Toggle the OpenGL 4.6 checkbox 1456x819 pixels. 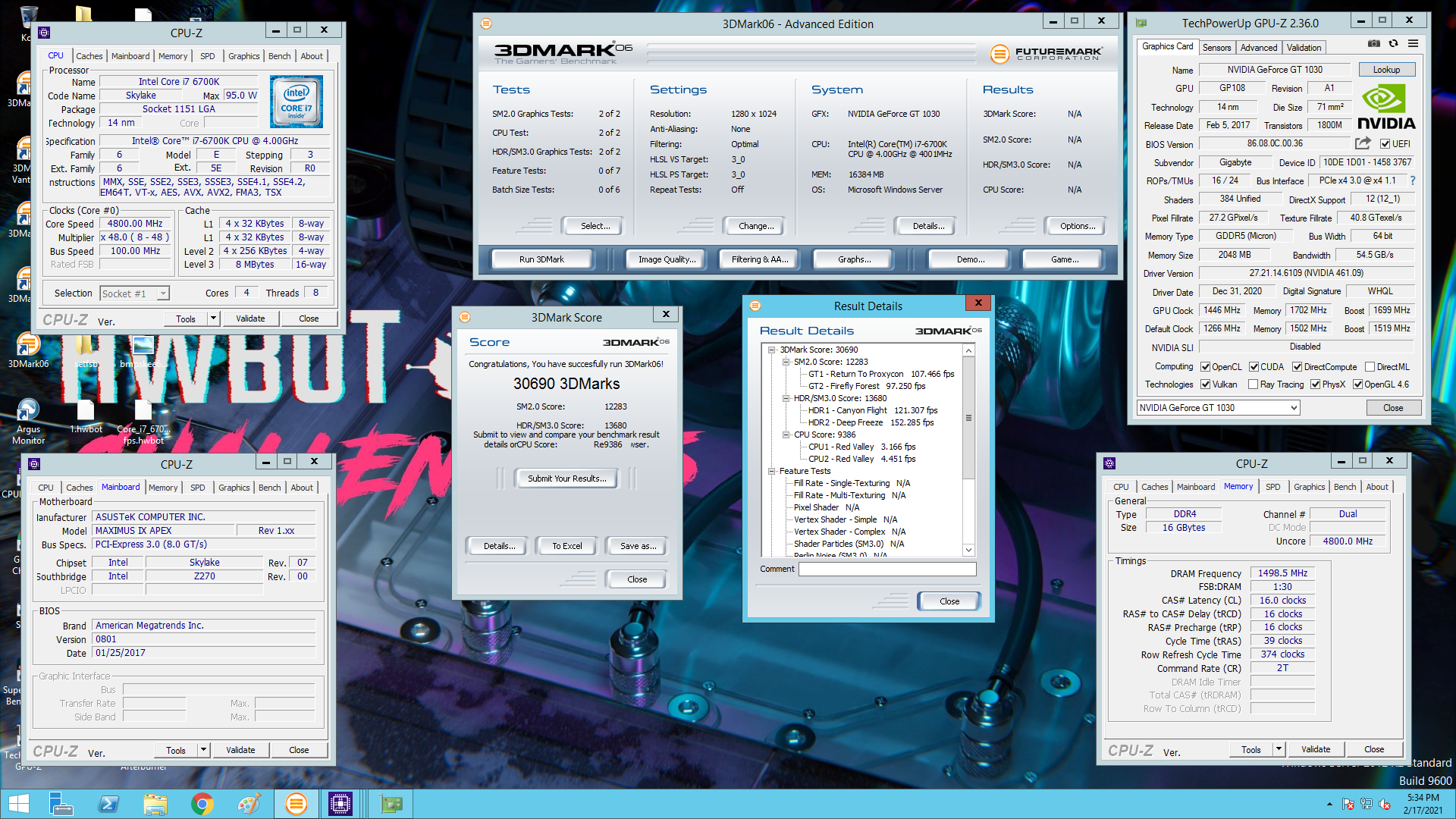1357,384
